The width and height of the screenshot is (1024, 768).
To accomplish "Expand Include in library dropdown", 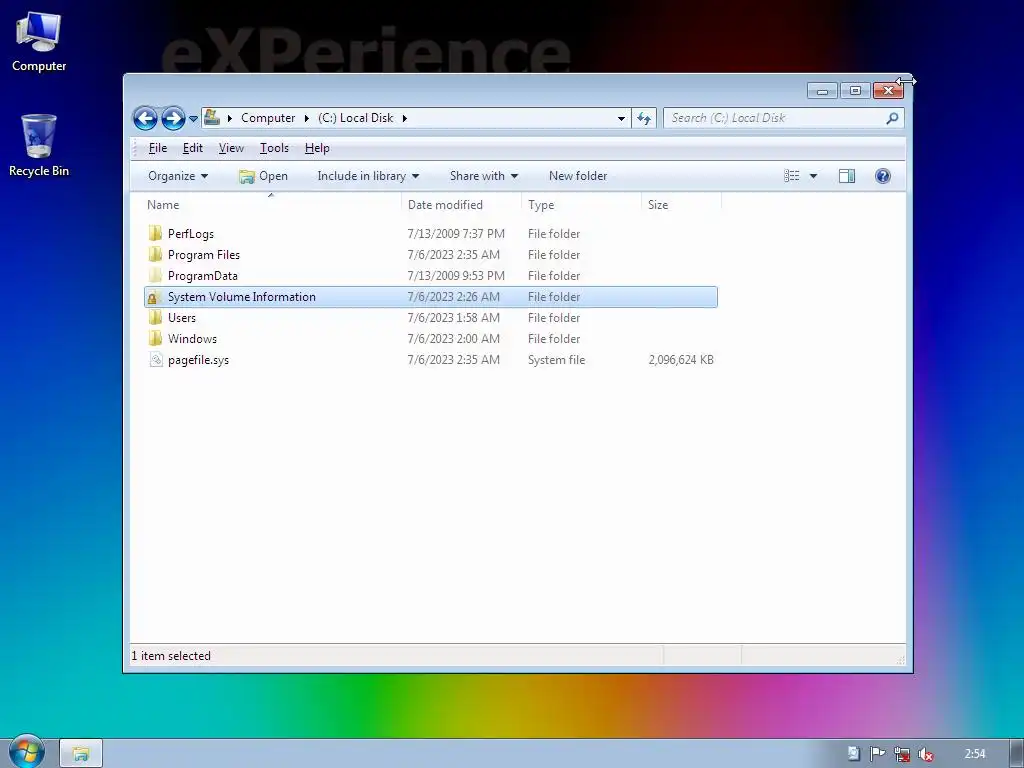I will pos(368,176).
